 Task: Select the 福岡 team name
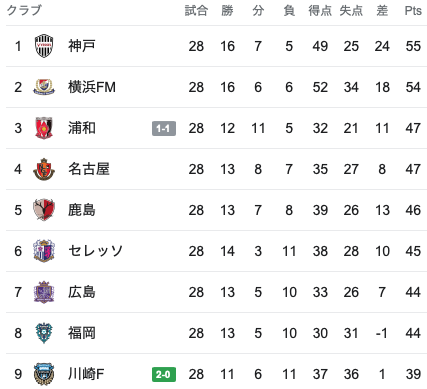(x=82, y=333)
